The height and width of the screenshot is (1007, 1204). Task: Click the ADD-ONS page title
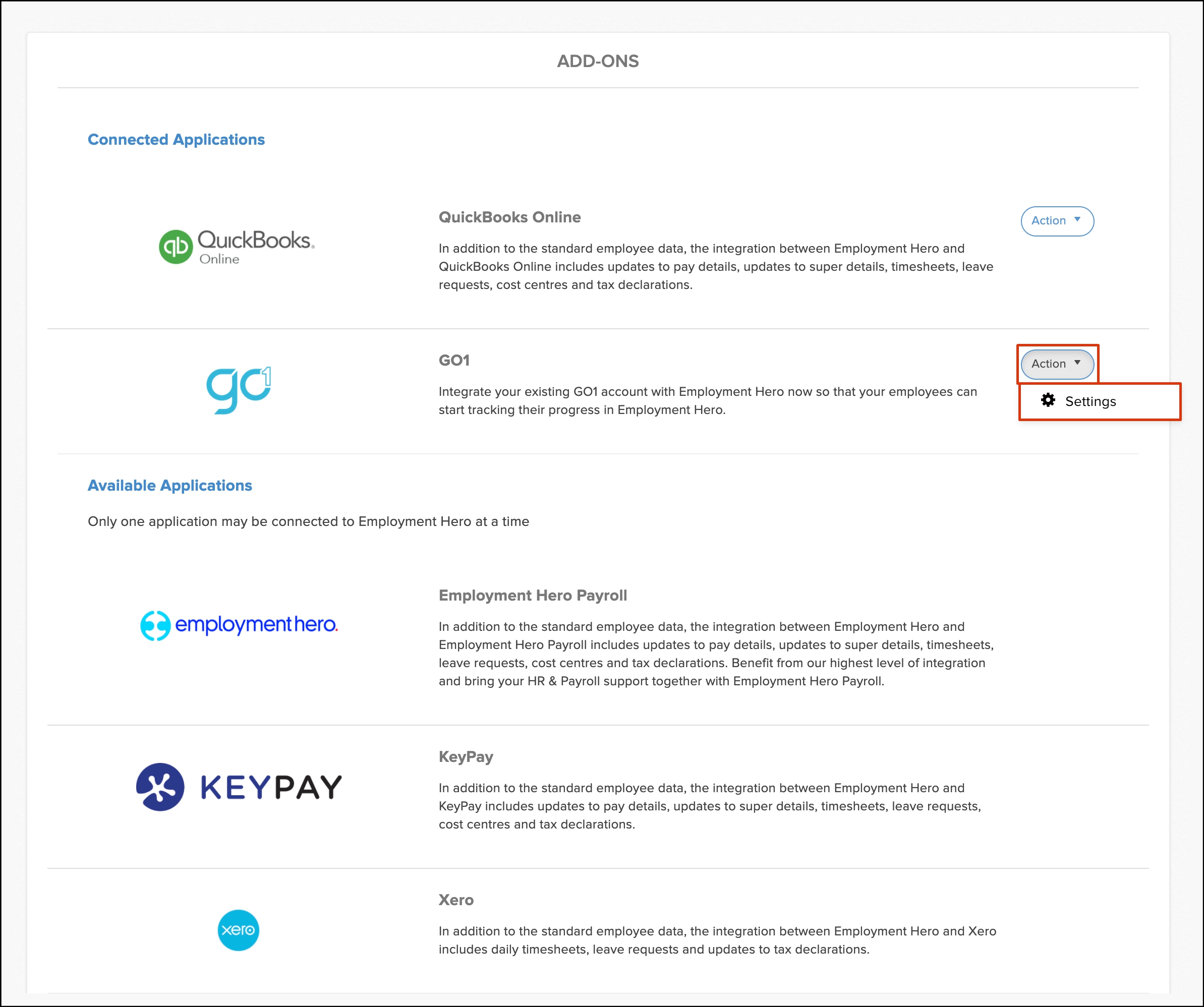tap(598, 61)
